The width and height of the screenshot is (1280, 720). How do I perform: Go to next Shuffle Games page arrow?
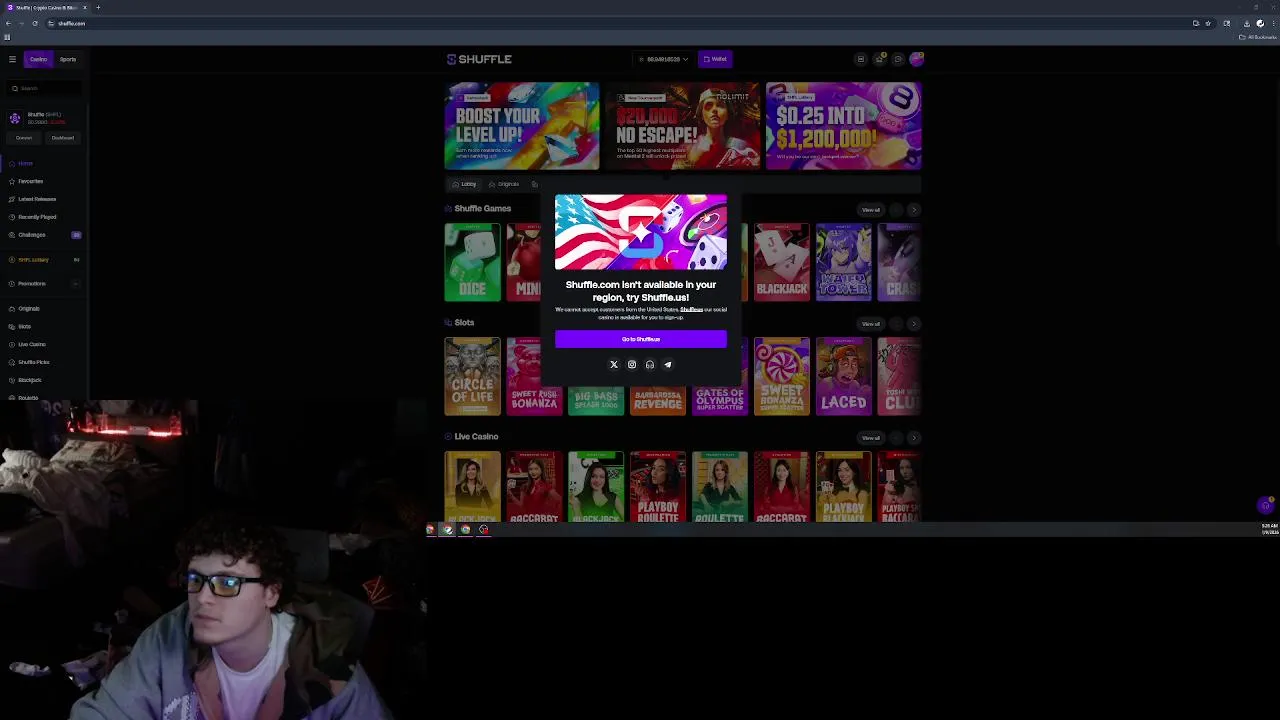[x=913, y=210]
